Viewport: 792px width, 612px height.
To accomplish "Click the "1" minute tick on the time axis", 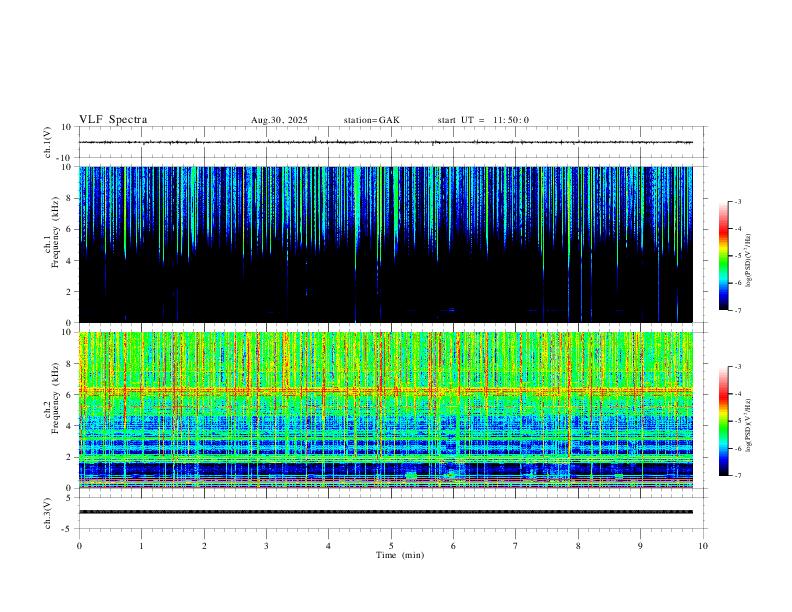I will [x=142, y=546].
